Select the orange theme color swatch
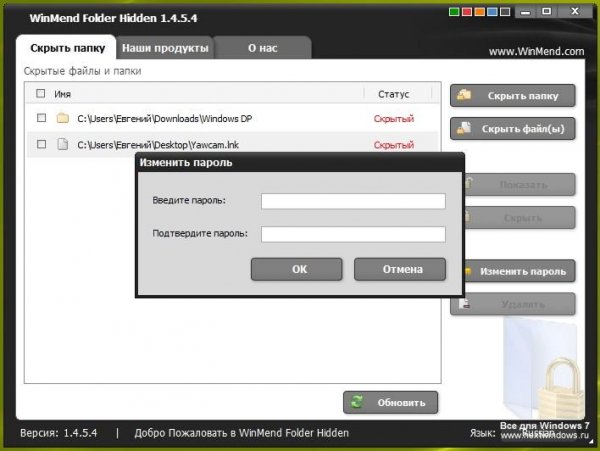The image size is (600, 451). pos(479,12)
